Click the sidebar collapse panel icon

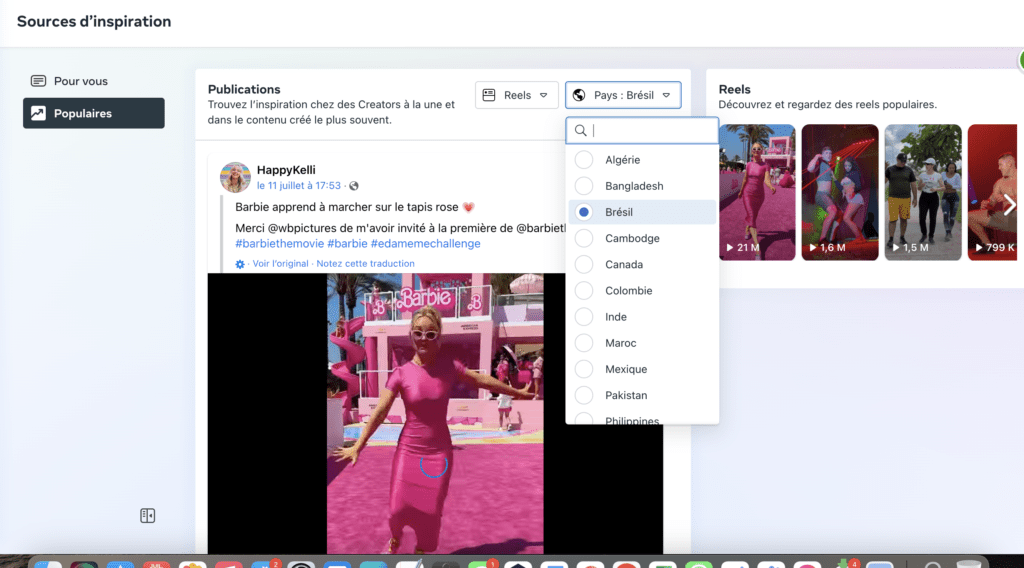click(148, 516)
